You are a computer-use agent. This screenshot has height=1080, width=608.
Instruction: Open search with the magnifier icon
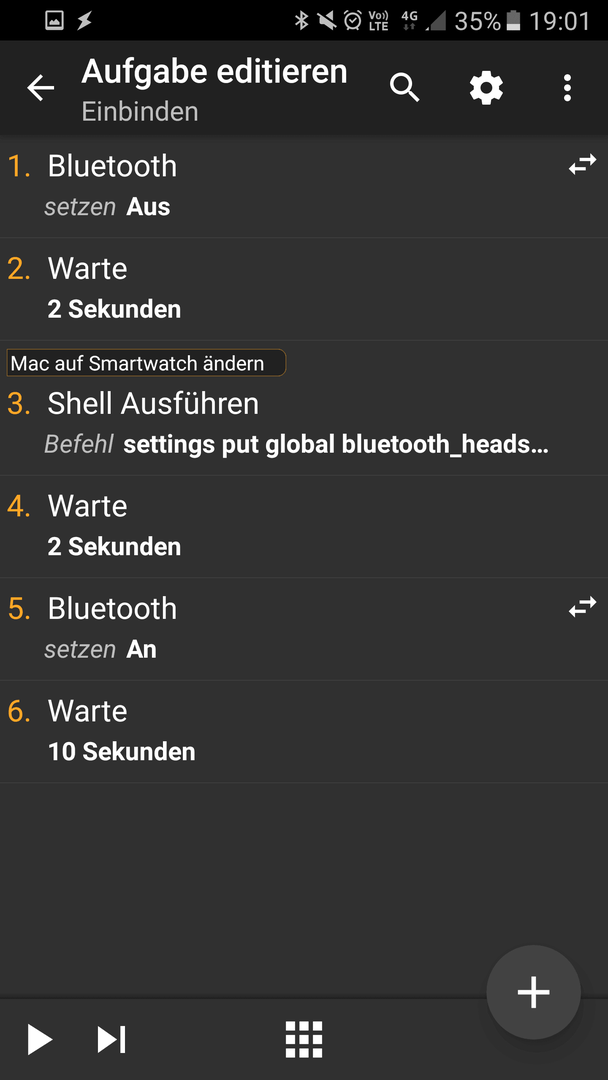click(405, 88)
